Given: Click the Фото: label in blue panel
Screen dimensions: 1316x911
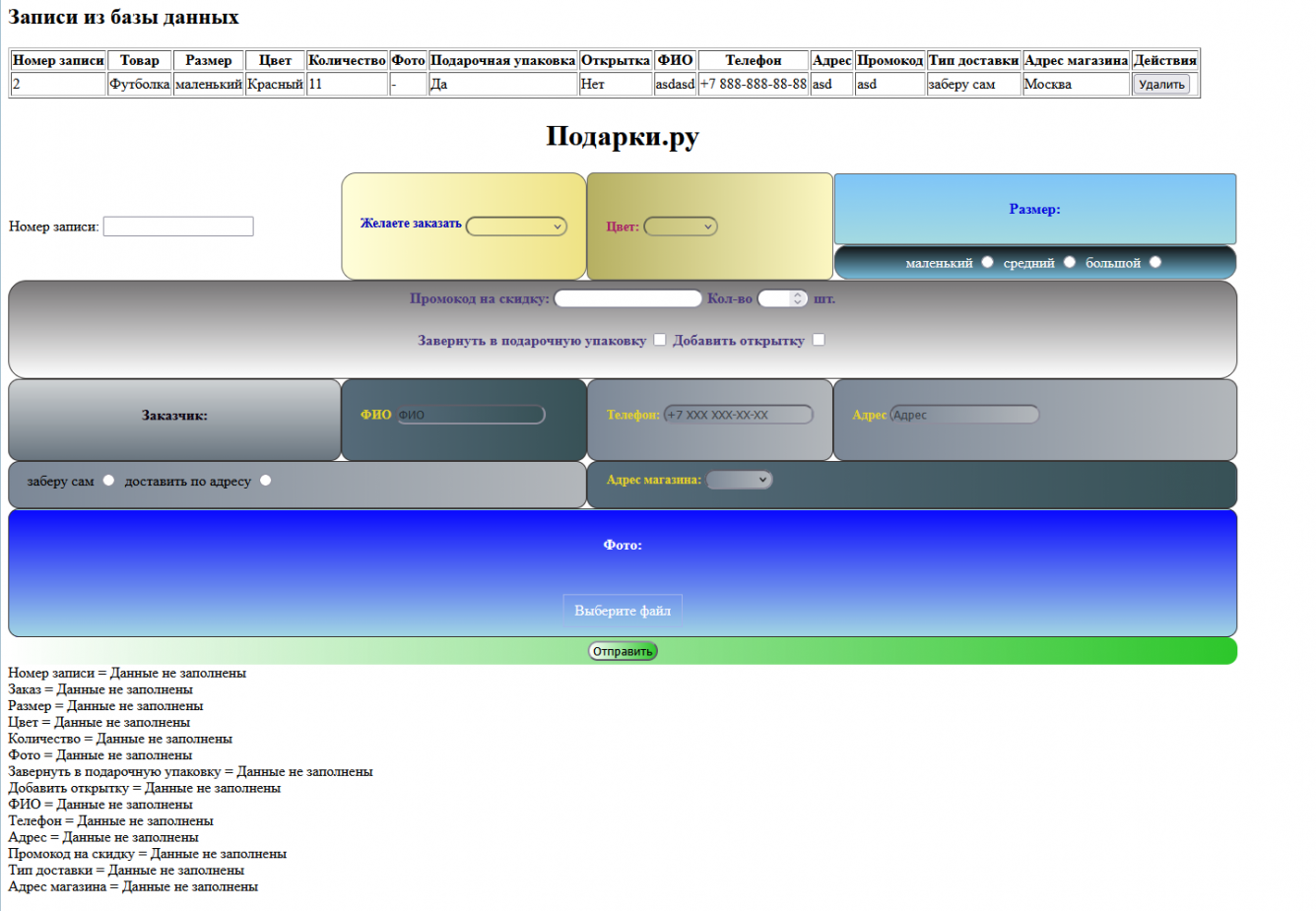Looking at the screenshot, I should (x=623, y=545).
